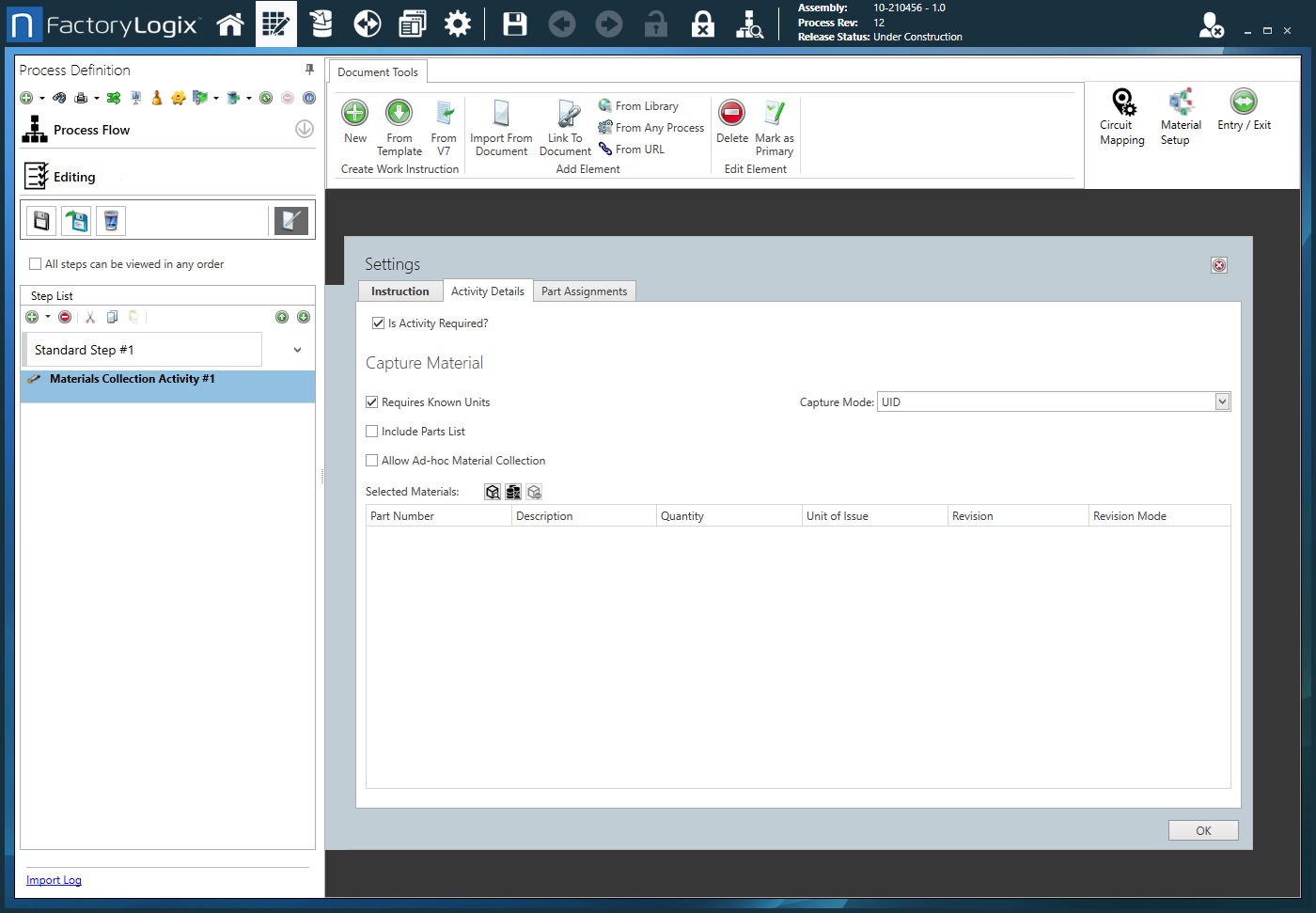Enable Include Parts List
The height and width of the screenshot is (913, 1316).
point(372,431)
